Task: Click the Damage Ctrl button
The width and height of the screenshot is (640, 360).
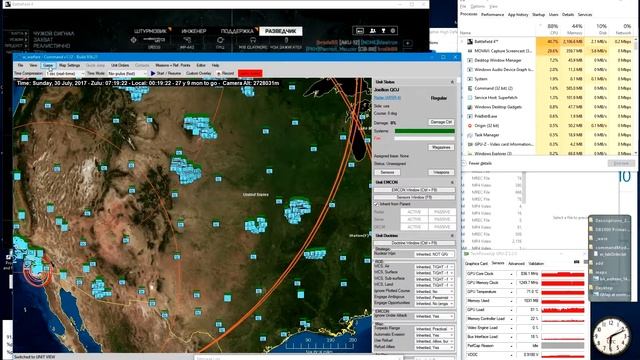Action: [x=441, y=122]
